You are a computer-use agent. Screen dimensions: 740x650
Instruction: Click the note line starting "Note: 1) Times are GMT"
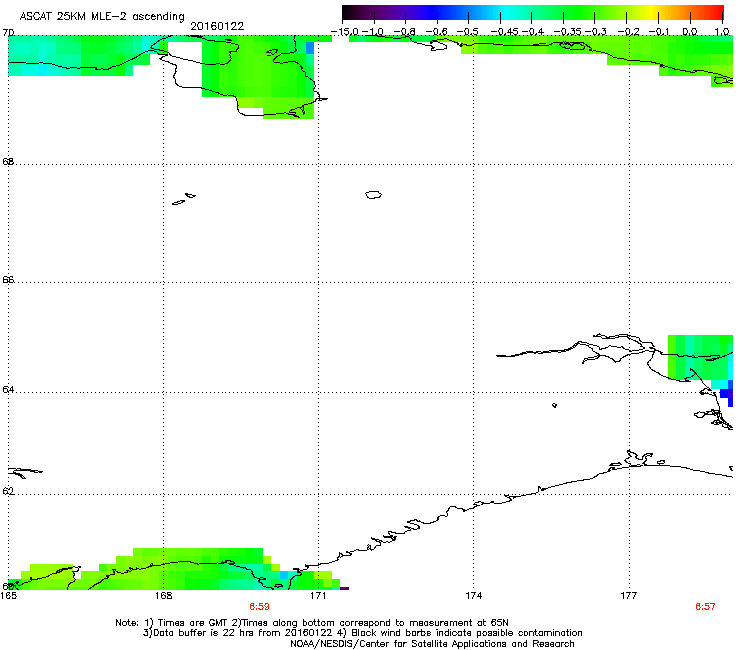pos(312,623)
